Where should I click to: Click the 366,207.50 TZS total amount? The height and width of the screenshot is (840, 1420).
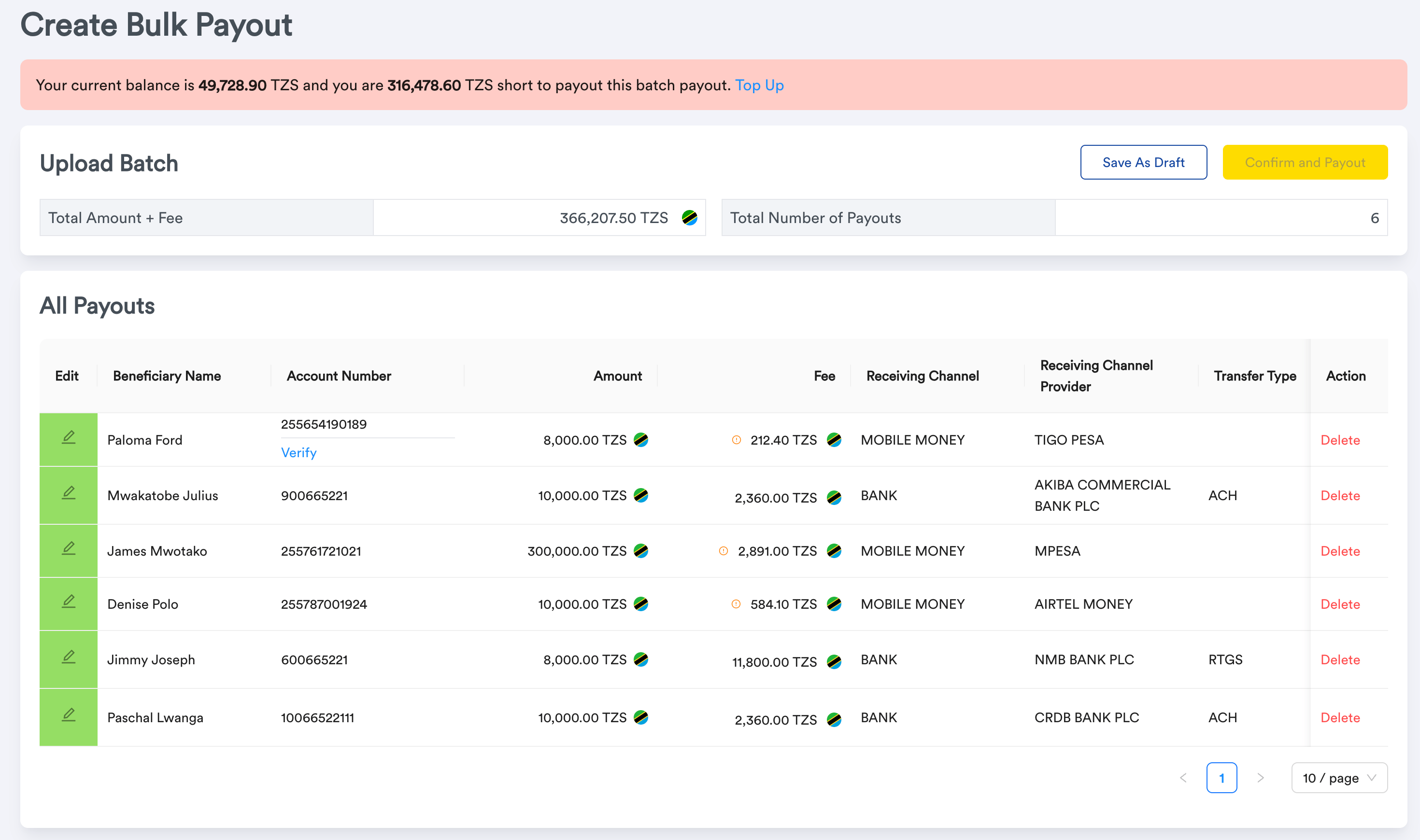614,218
